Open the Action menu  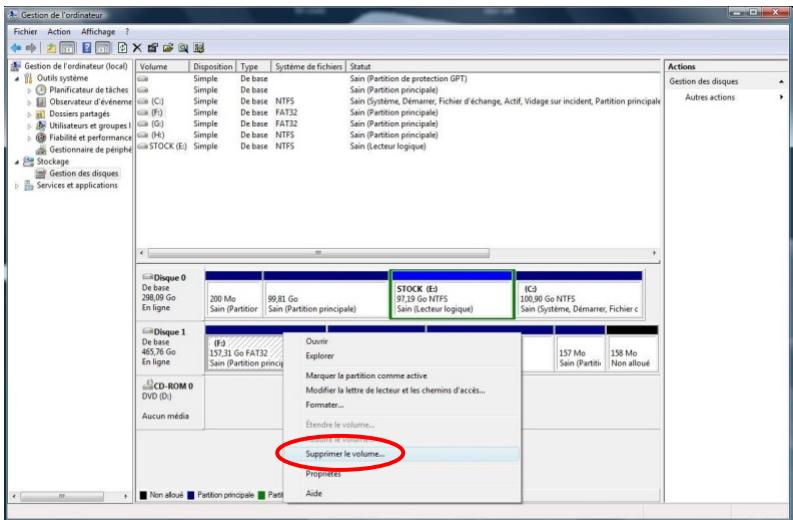[59, 31]
